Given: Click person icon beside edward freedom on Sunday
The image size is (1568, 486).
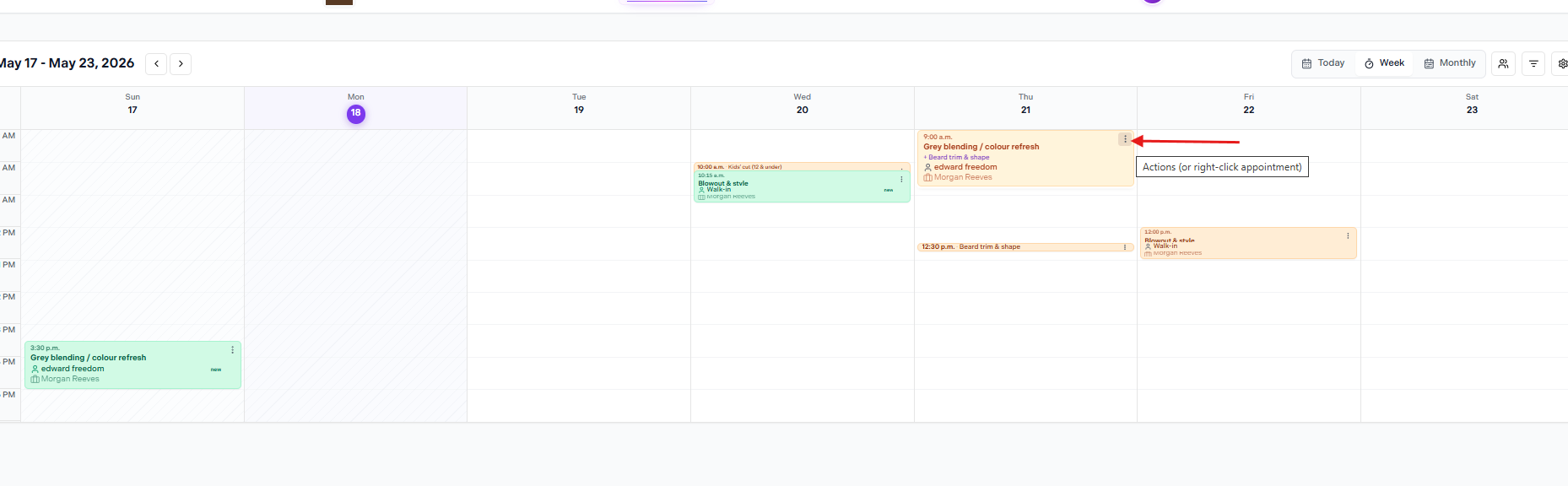Looking at the screenshot, I should [35, 369].
